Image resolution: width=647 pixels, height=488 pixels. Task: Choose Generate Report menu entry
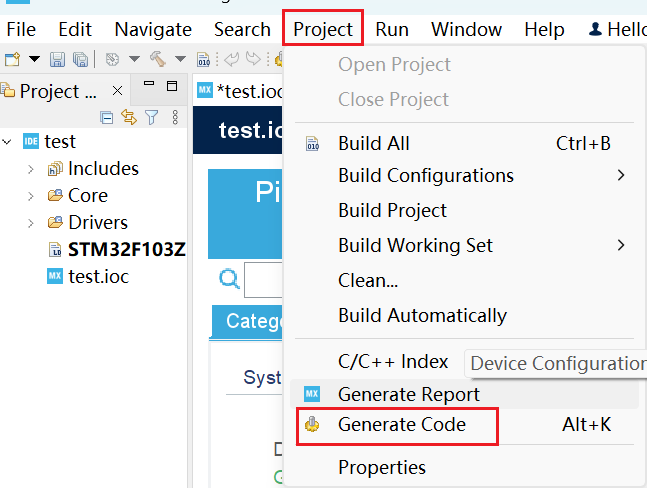pos(409,394)
